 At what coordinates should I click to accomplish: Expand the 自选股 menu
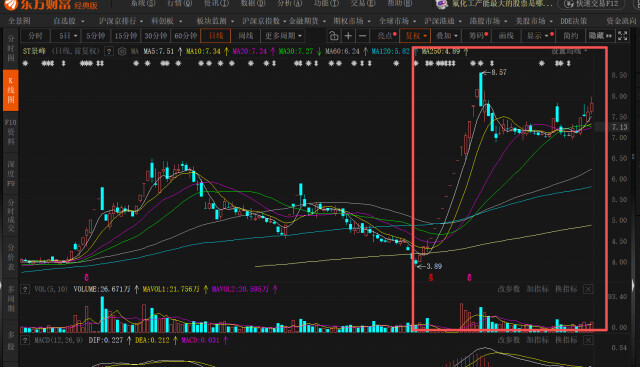point(69,21)
